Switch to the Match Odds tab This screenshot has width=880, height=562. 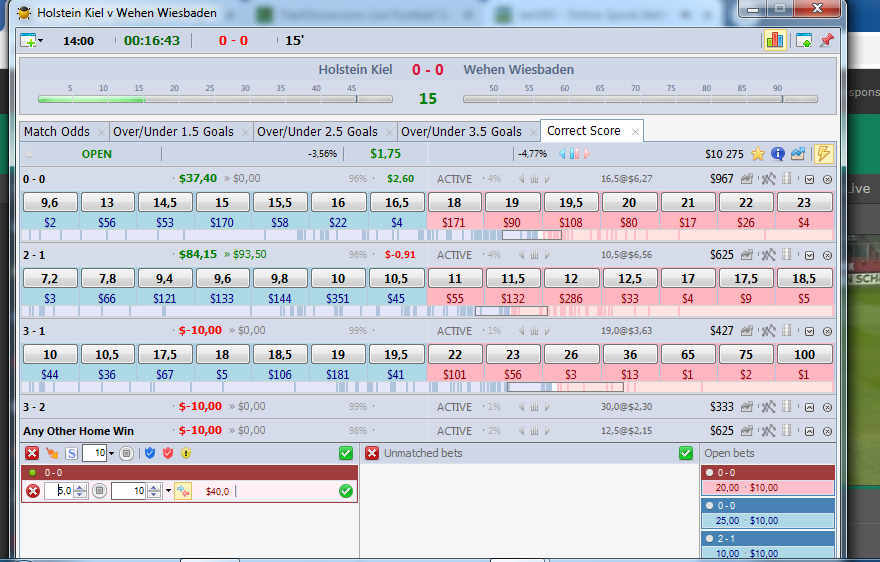(57, 131)
